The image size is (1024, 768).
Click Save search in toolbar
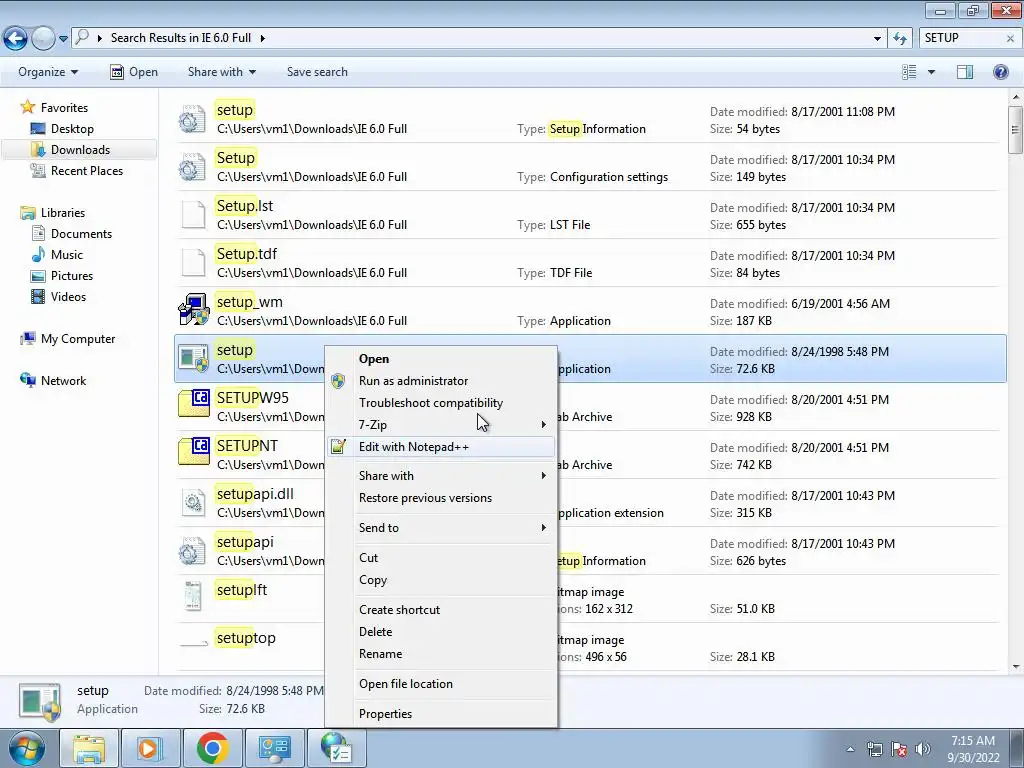[x=317, y=72]
